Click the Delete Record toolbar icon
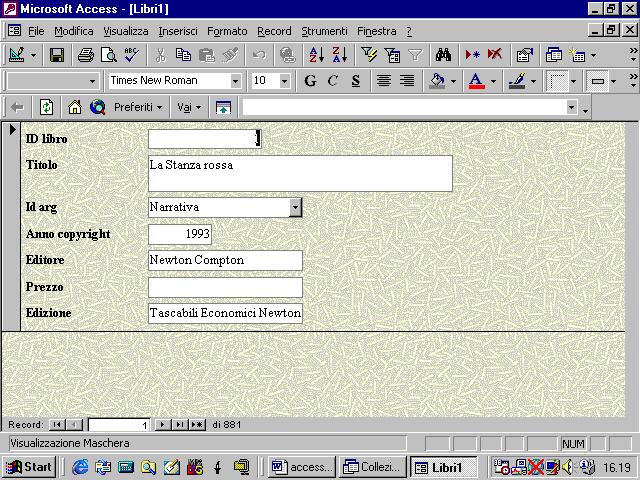 tap(495, 55)
